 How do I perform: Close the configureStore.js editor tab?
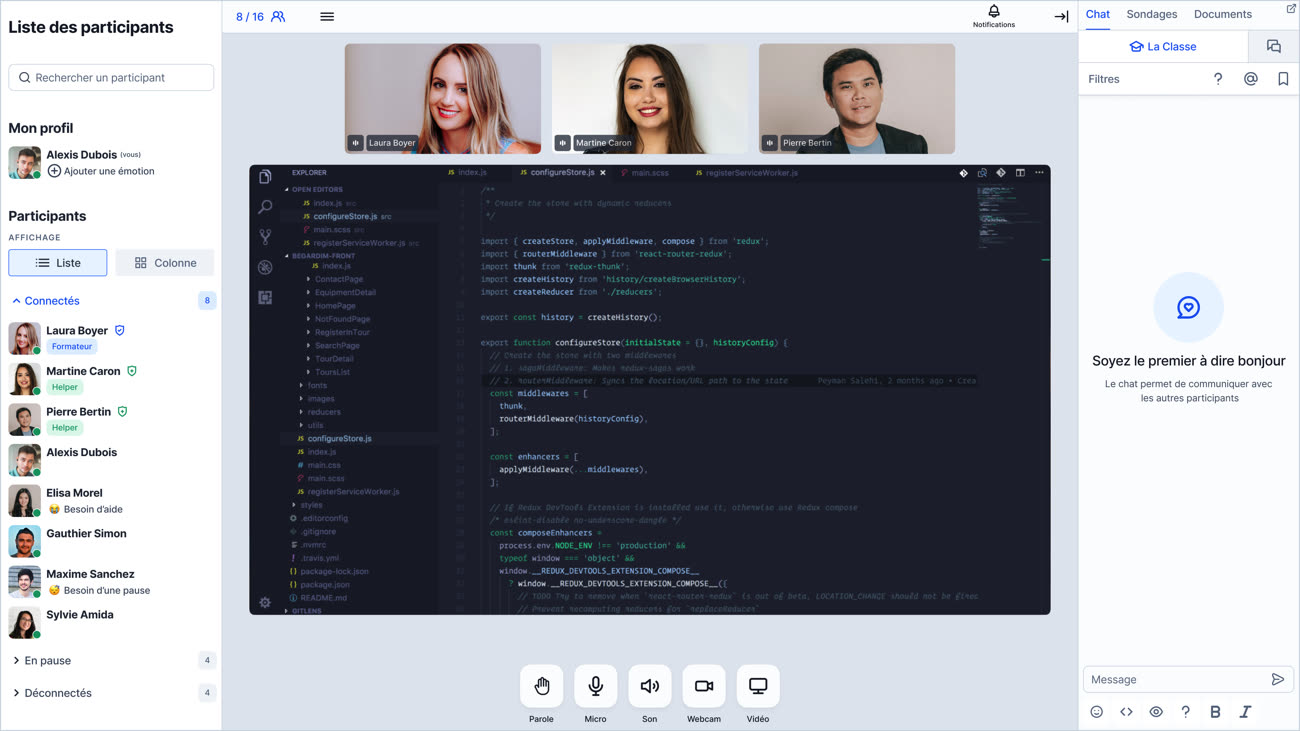point(603,173)
